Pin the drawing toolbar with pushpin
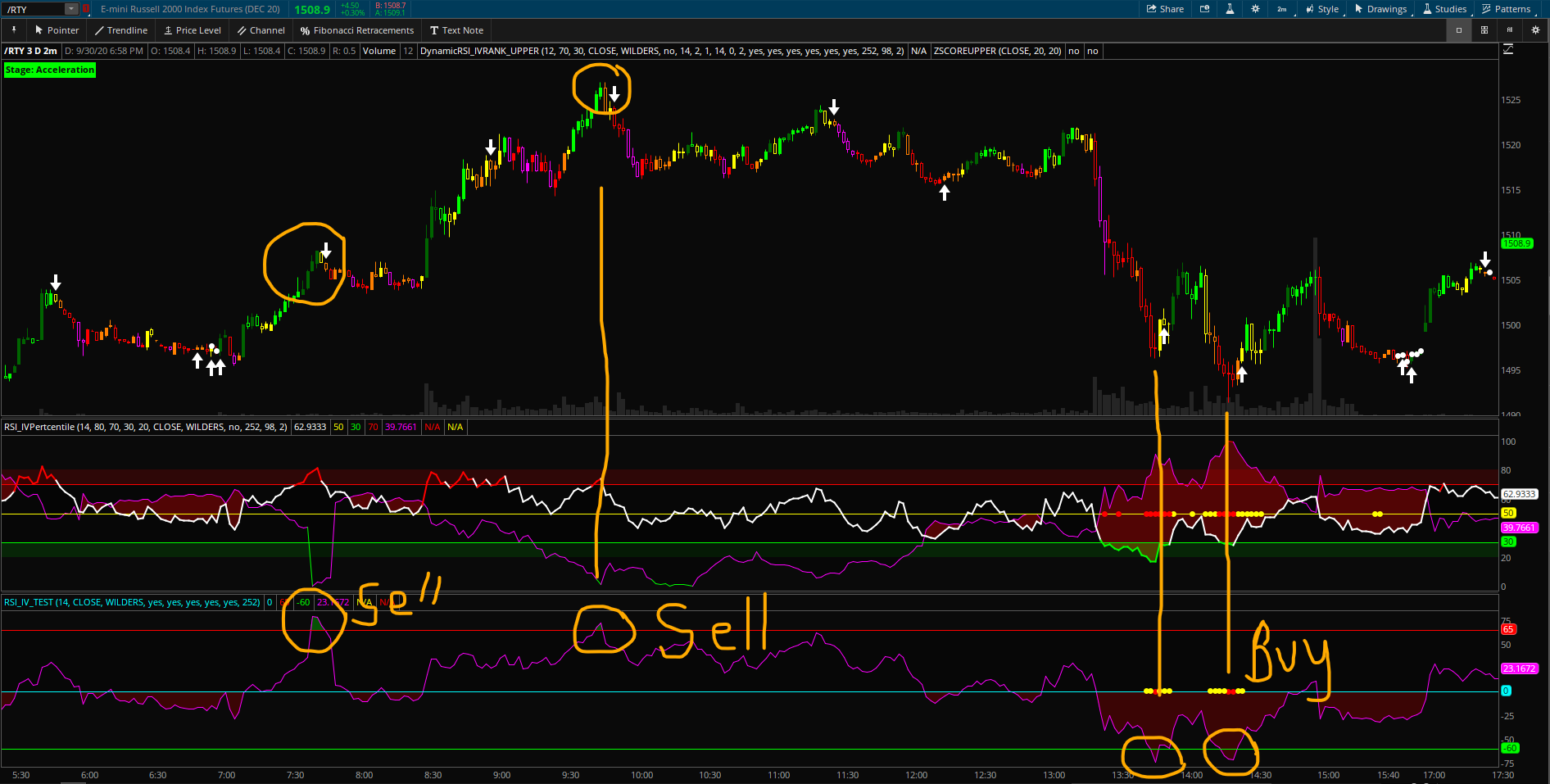 coord(14,30)
